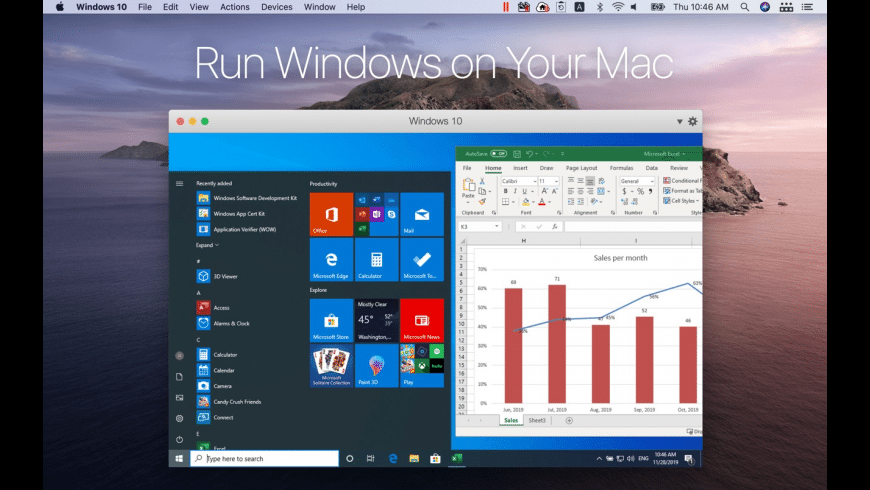Open the Mail tile
The image size is (870, 490).
(x=422, y=214)
